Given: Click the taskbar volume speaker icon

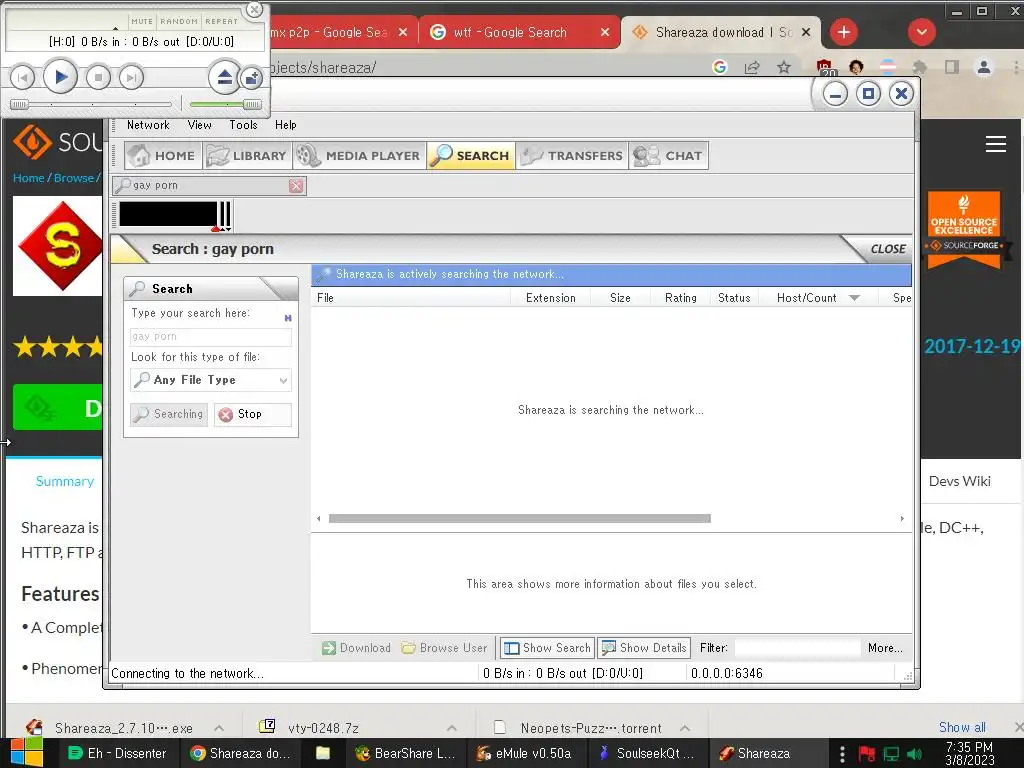Looking at the screenshot, I should tap(915, 754).
